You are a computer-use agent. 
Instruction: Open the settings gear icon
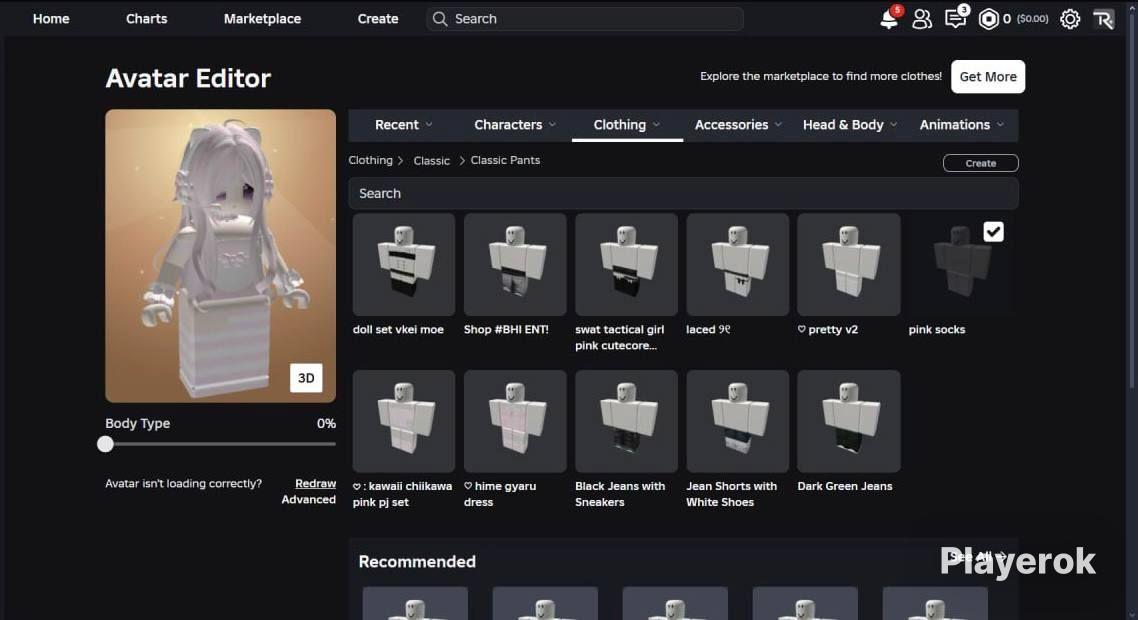pos(1070,19)
